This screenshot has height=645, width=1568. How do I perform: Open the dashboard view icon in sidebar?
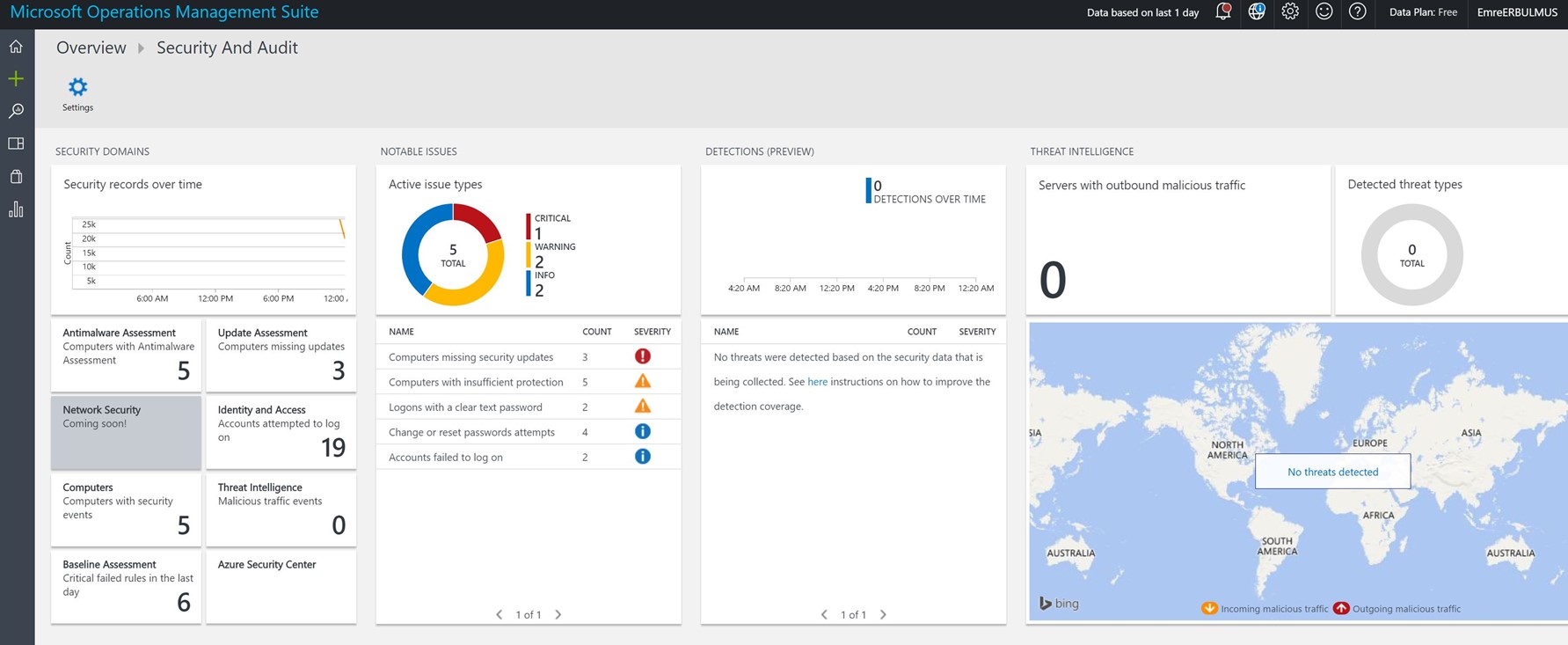(x=16, y=143)
